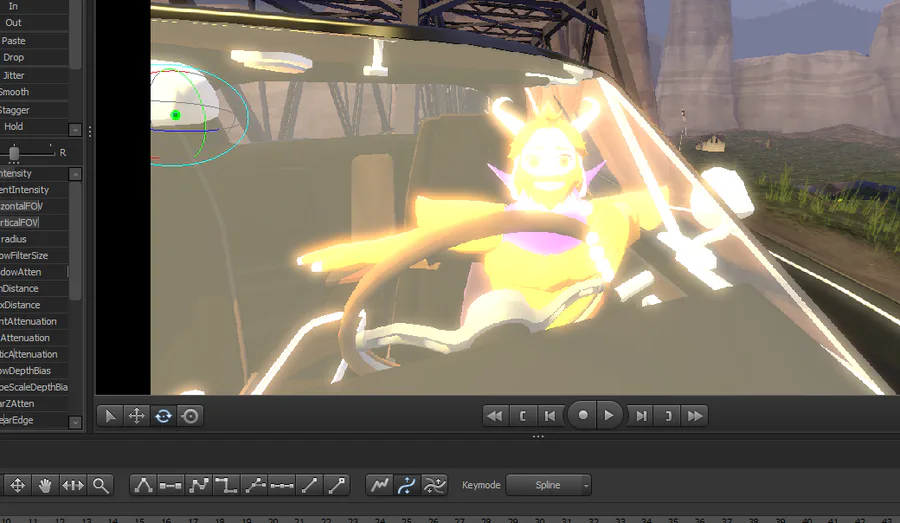Activate the viewport selection arrow tool
900x523 pixels.
tap(110, 416)
